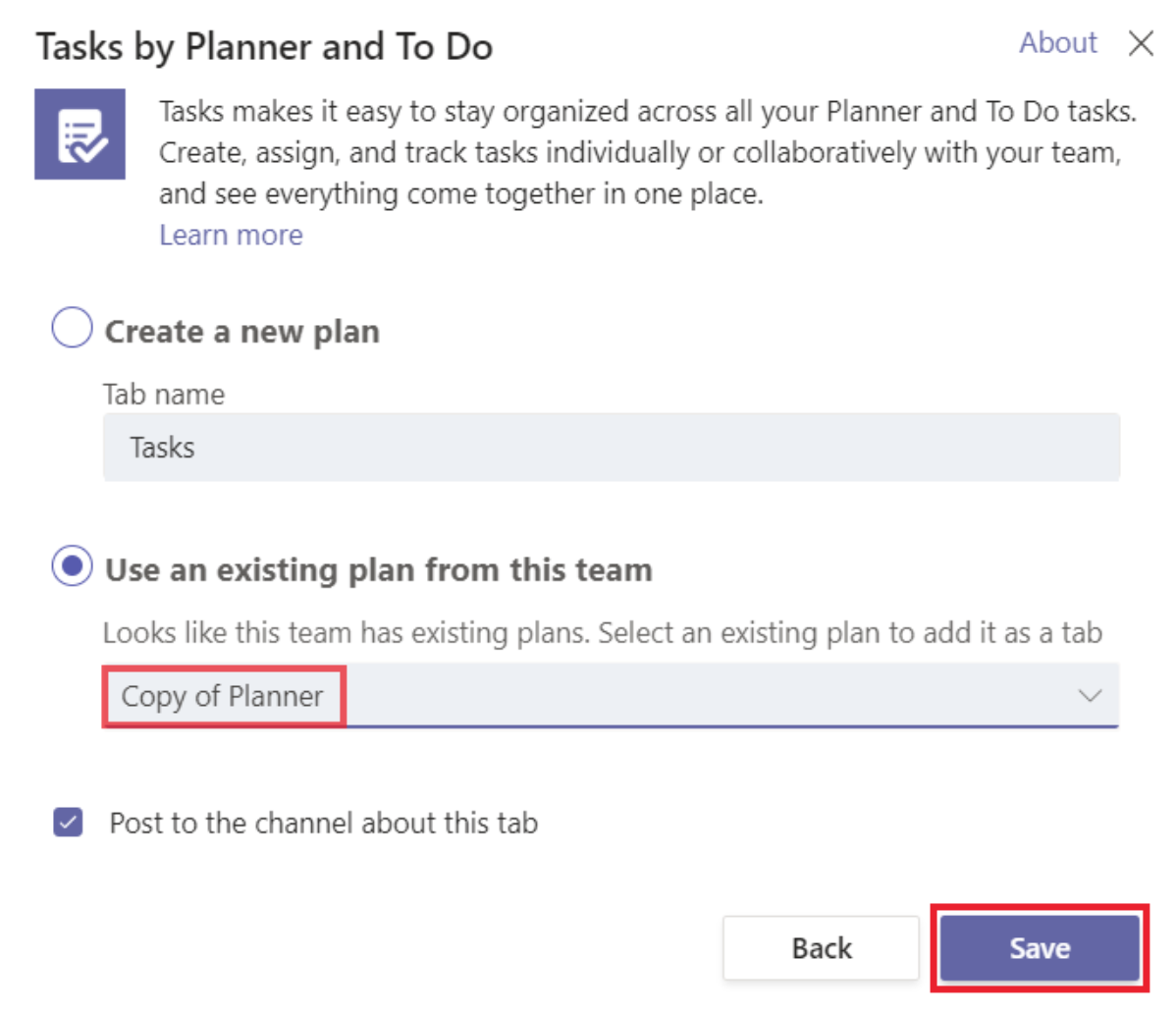Click the Tasks by Planner app icon

click(80, 134)
